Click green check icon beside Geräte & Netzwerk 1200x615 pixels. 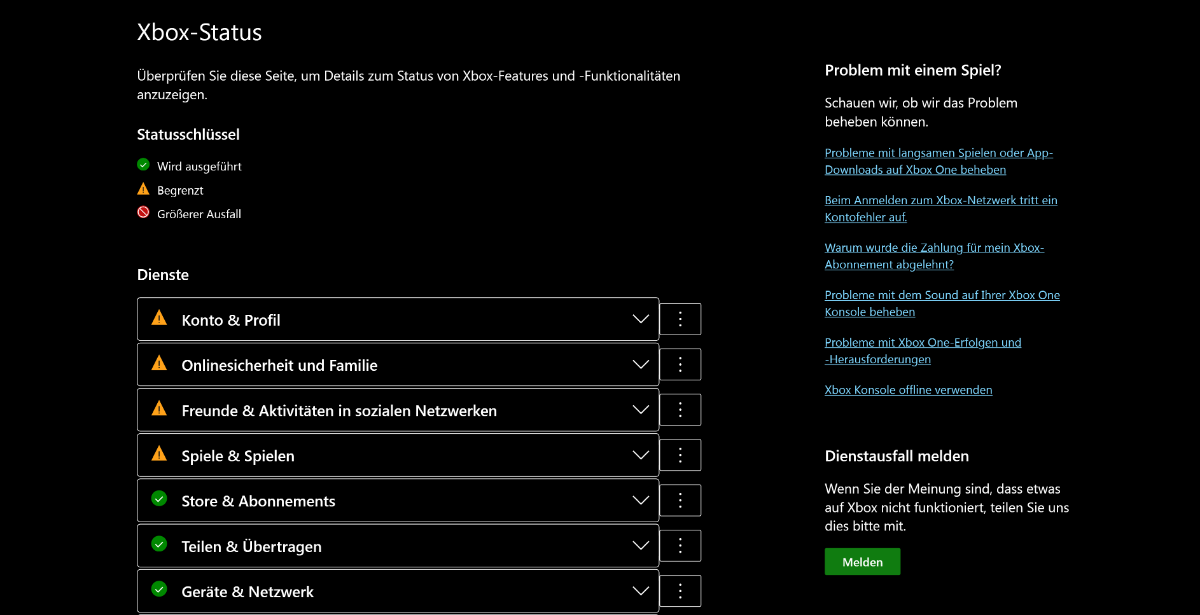point(159,589)
